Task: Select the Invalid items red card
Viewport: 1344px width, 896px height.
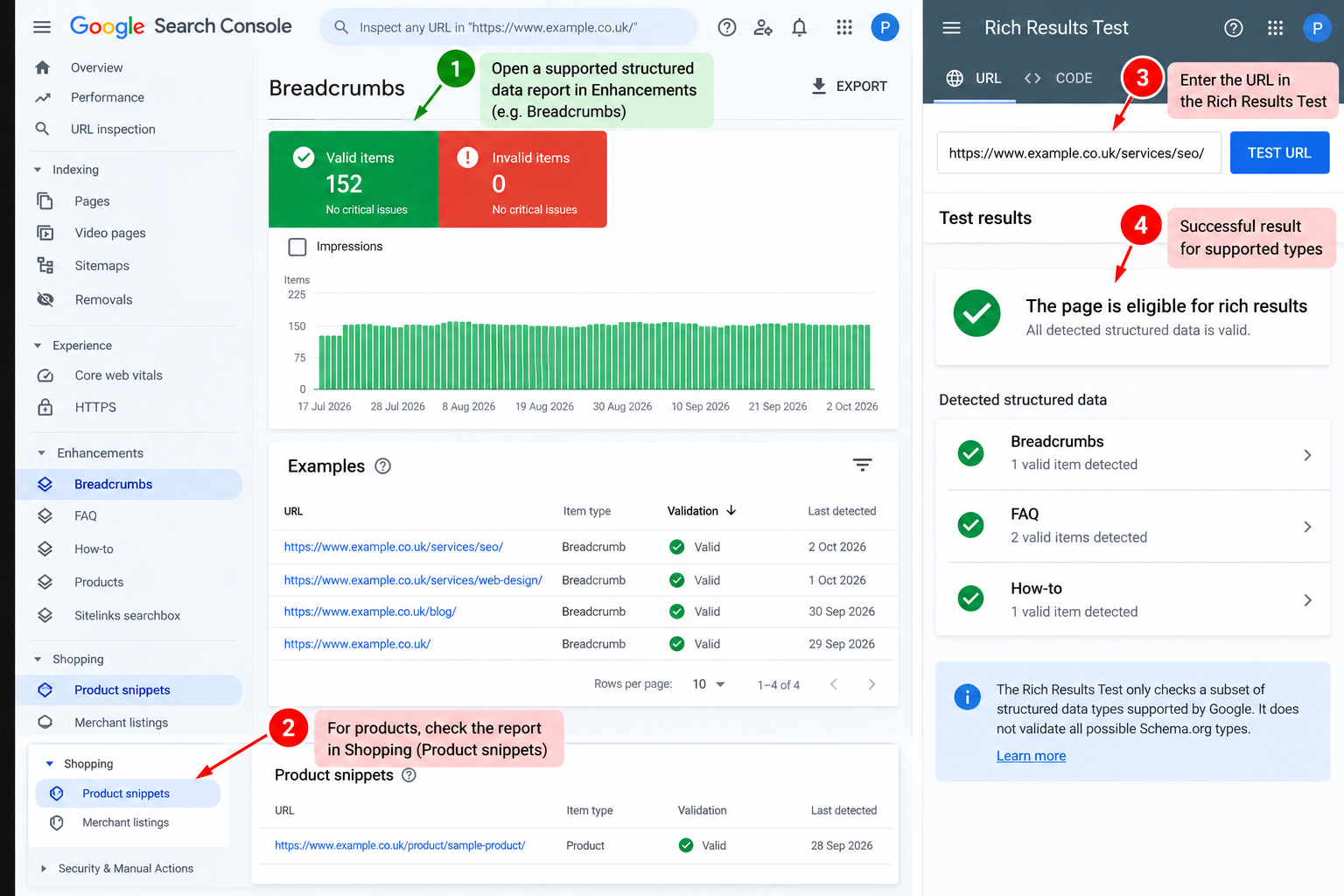Action: point(522,179)
